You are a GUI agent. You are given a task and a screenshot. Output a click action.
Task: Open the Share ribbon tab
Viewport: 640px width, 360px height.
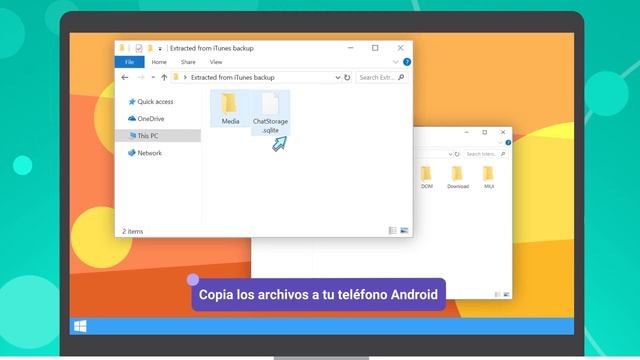pyautogui.click(x=188, y=62)
